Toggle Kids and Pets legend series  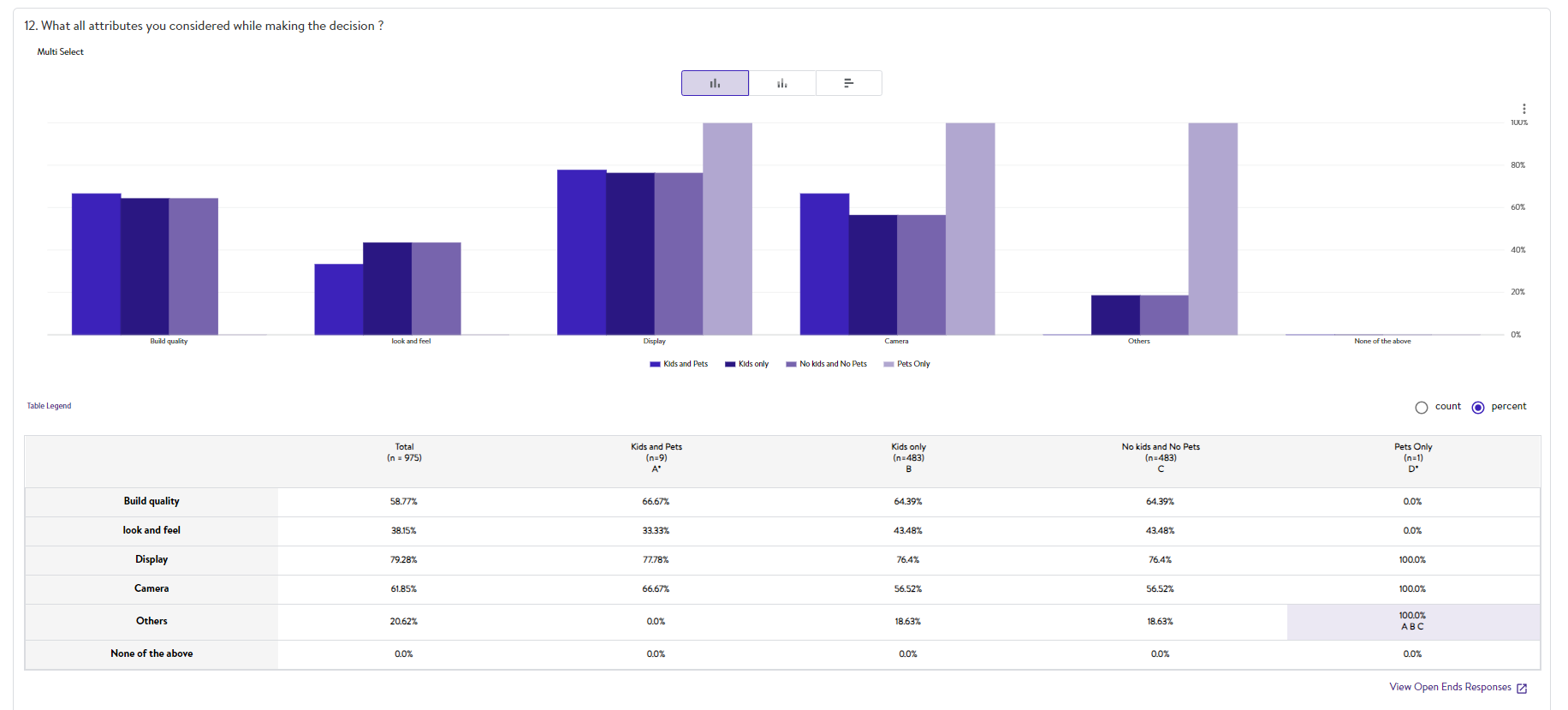pyautogui.click(x=679, y=364)
